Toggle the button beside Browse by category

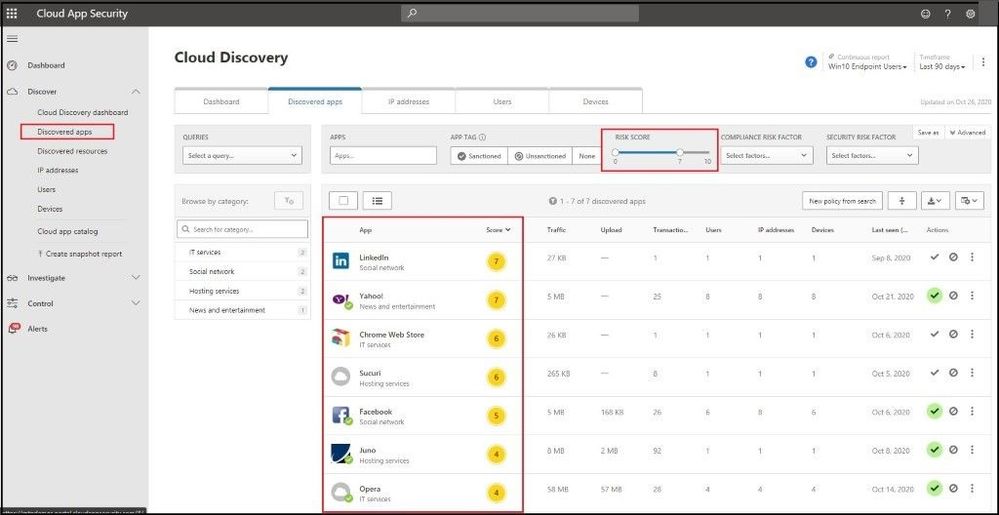(289, 201)
